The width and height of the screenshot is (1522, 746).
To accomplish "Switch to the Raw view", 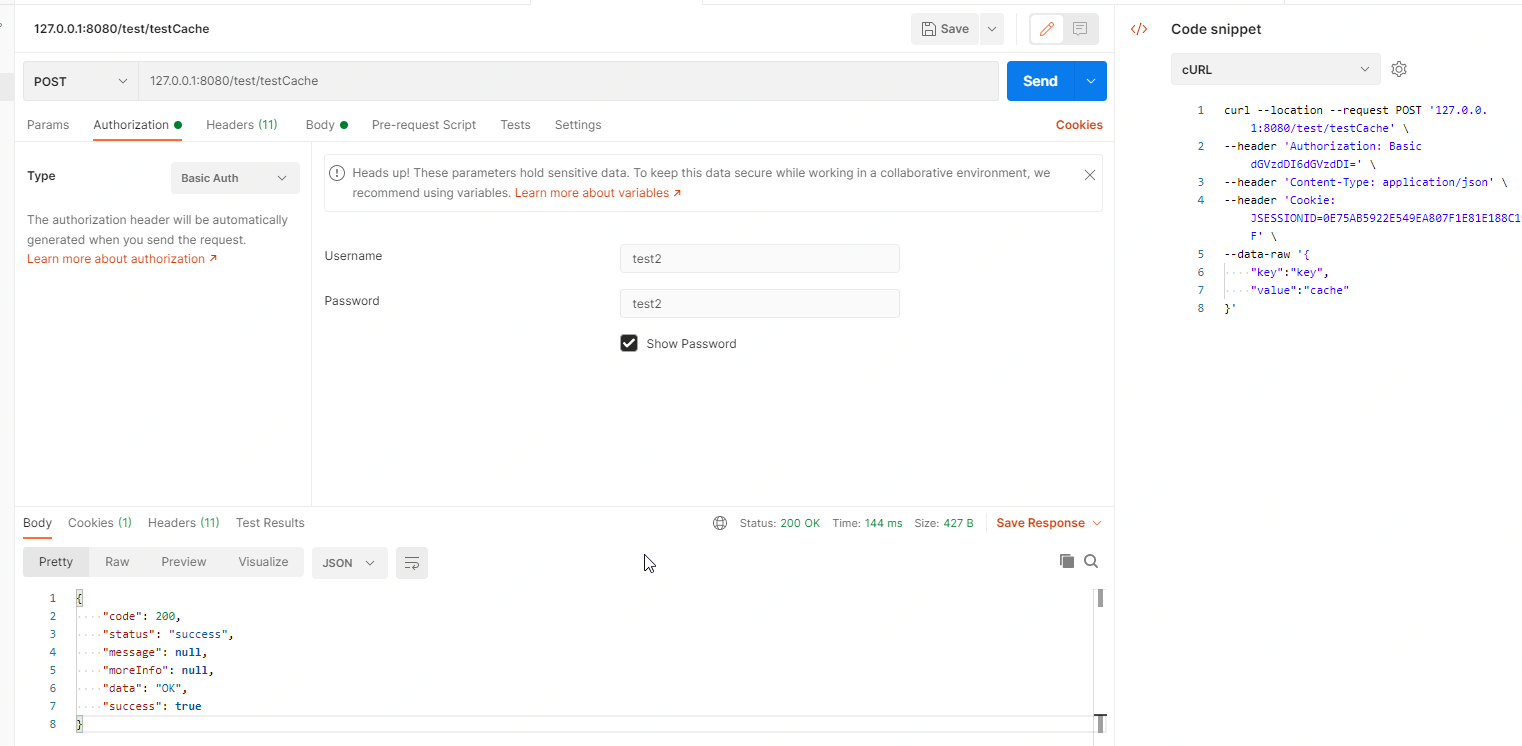I will point(117,562).
